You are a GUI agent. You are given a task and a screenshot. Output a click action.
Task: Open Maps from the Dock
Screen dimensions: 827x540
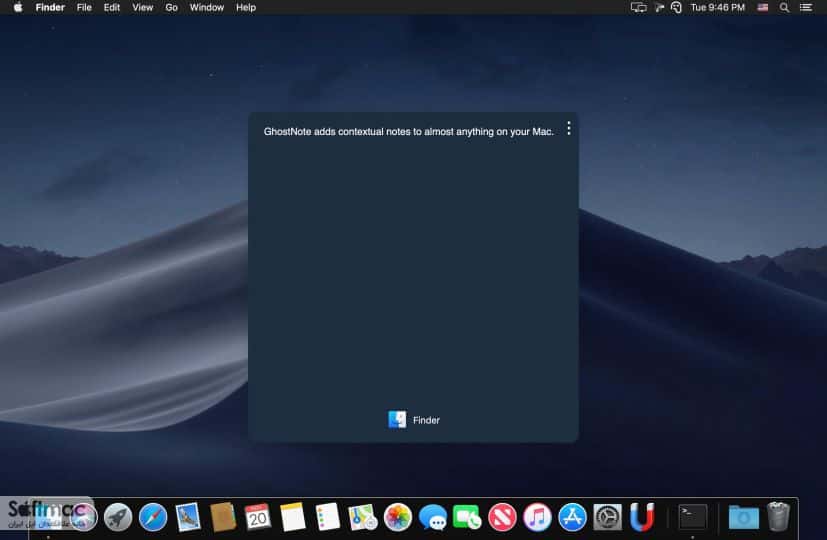click(362, 516)
